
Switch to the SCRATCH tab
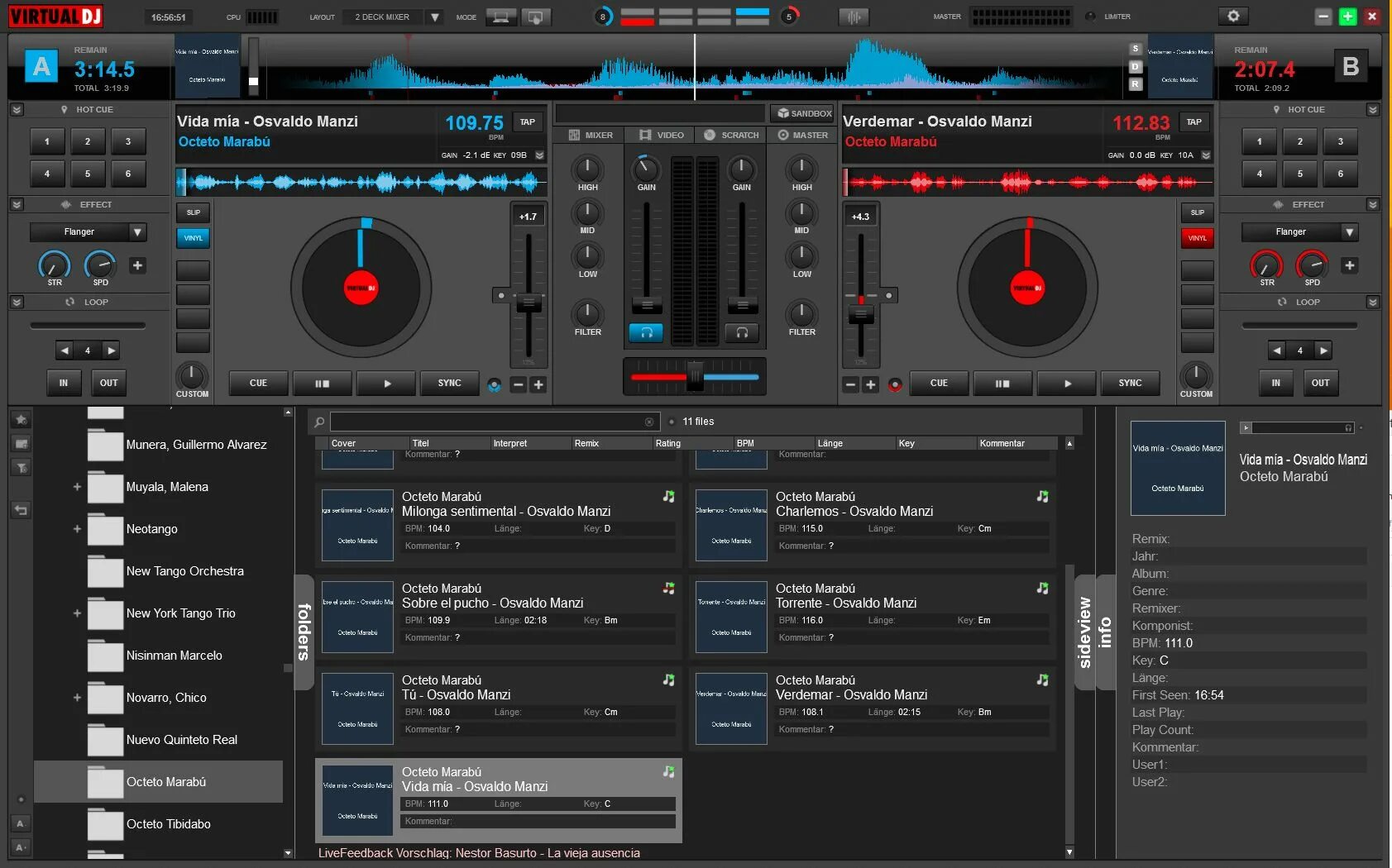(731, 135)
